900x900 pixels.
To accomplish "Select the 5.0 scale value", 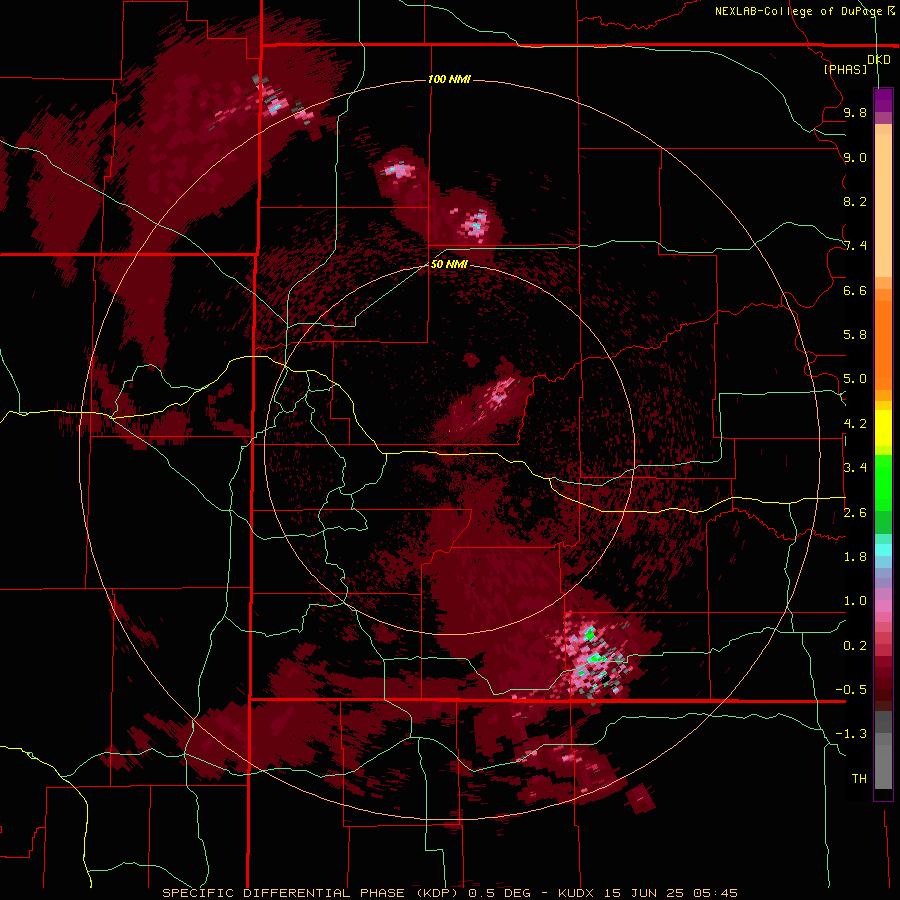I will pyautogui.click(x=855, y=379).
